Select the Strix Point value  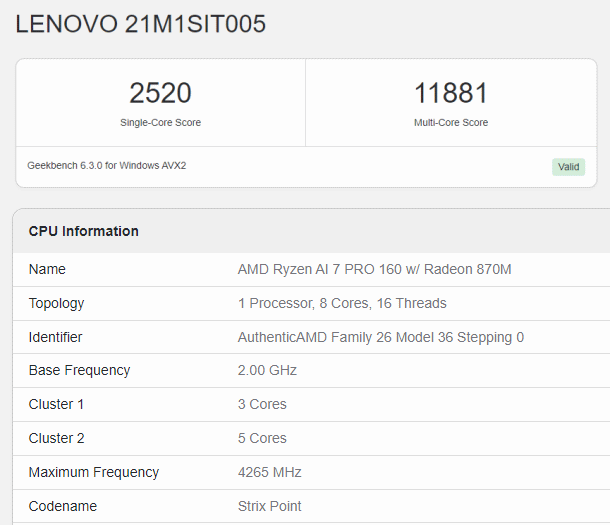point(270,506)
